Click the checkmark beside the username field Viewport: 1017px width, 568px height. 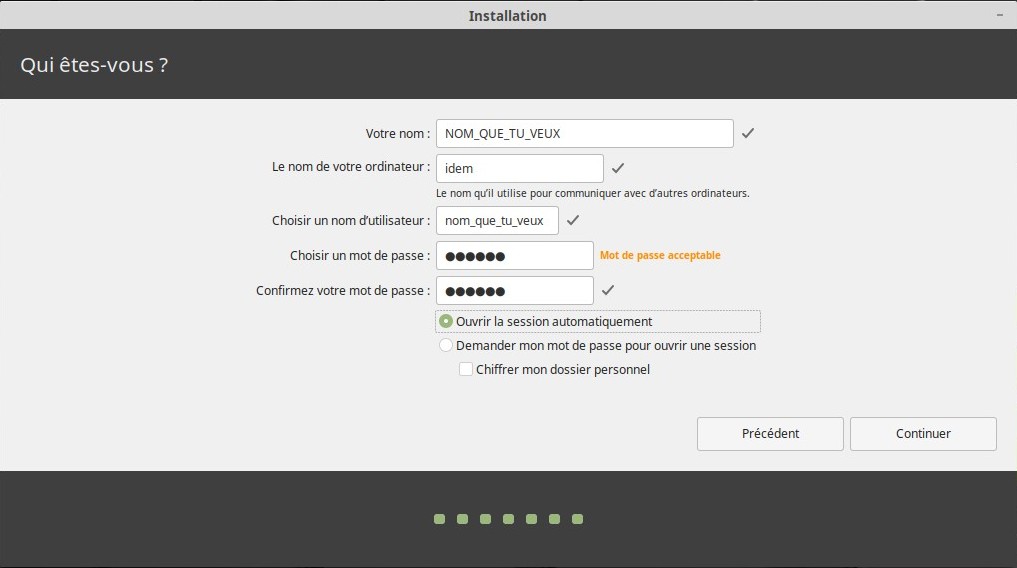tap(572, 220)
